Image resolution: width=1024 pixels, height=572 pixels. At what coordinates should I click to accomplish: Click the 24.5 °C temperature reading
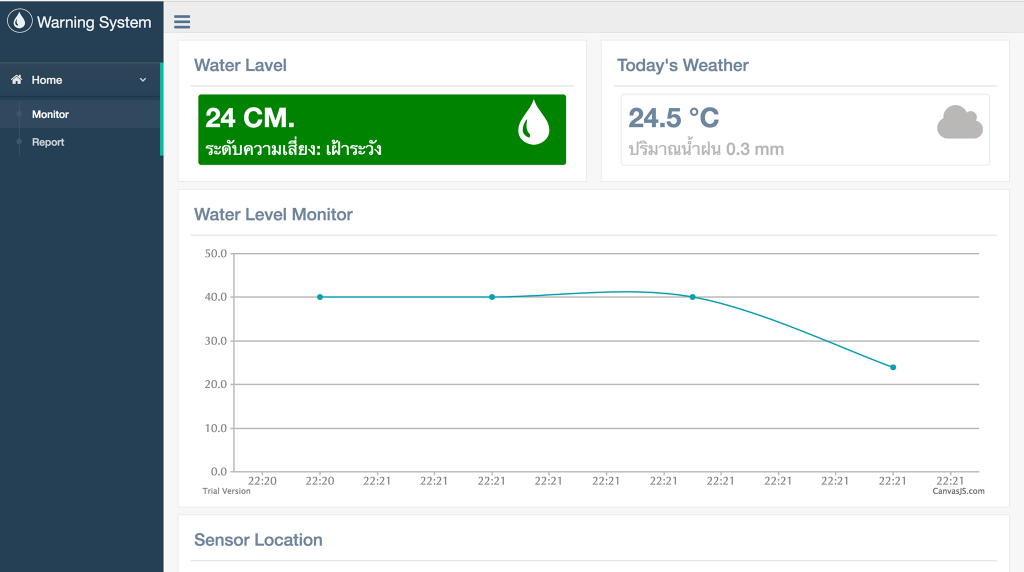click(673, 118)
